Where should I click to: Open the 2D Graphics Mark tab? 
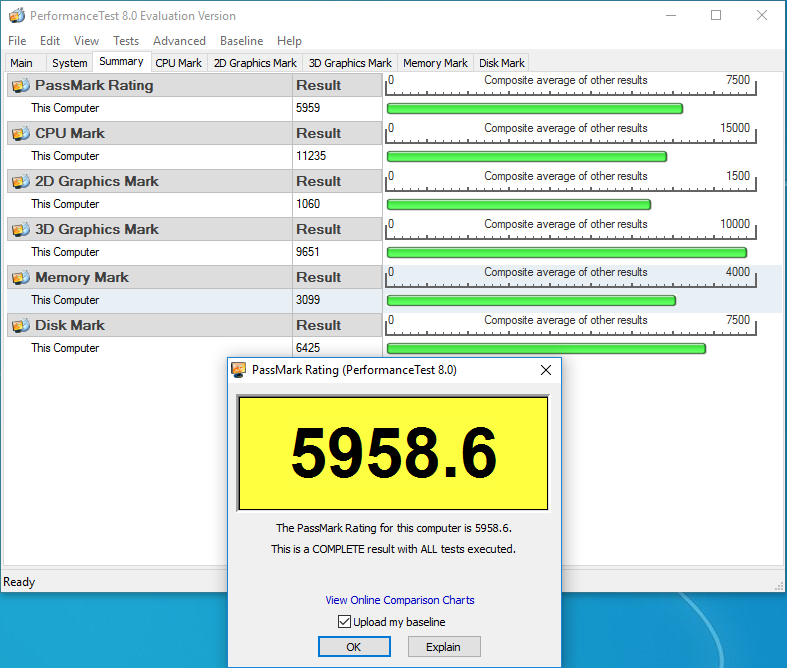255,63
